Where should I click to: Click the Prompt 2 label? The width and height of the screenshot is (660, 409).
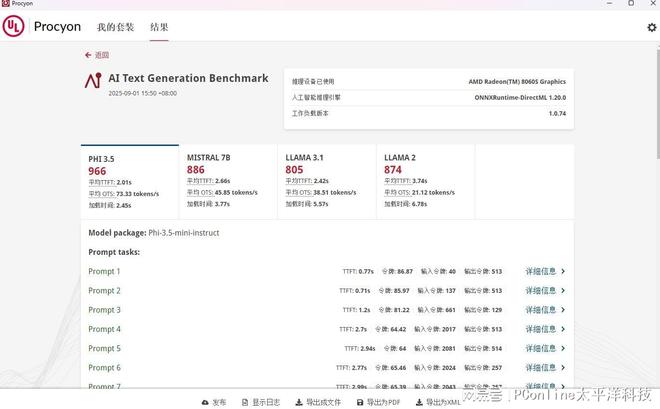click(x=104, y=291)
